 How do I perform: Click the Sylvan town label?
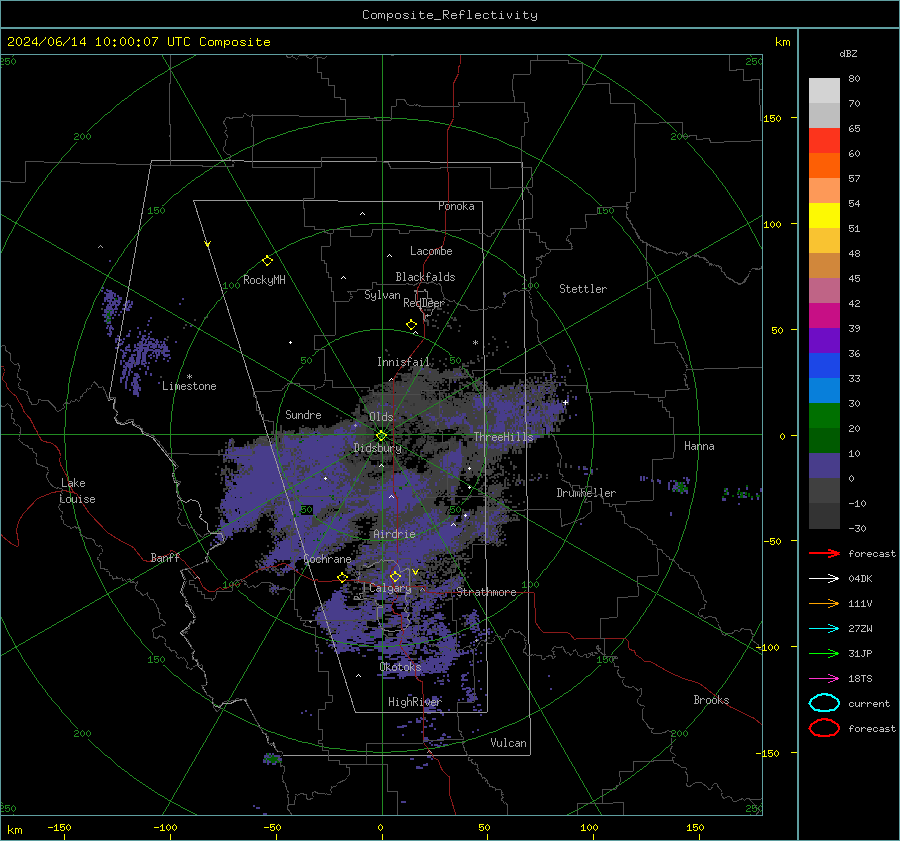pyautogui.click(x=382, y=295)
